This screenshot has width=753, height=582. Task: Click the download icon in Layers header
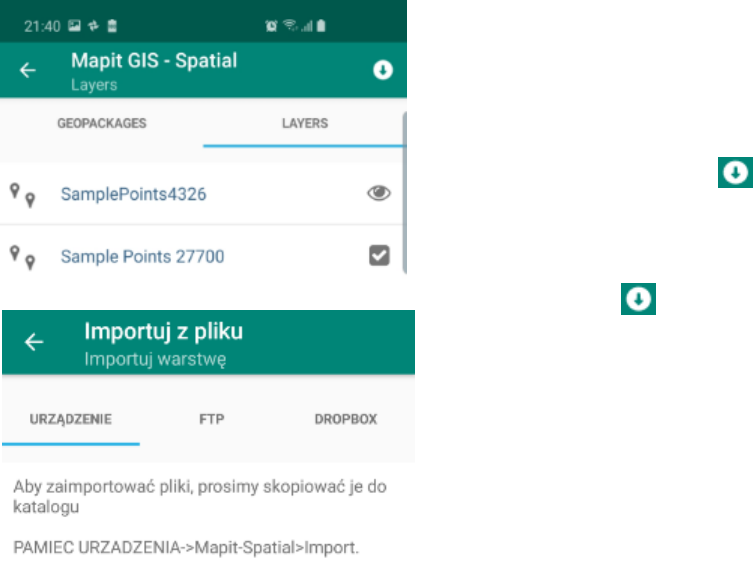383,70
